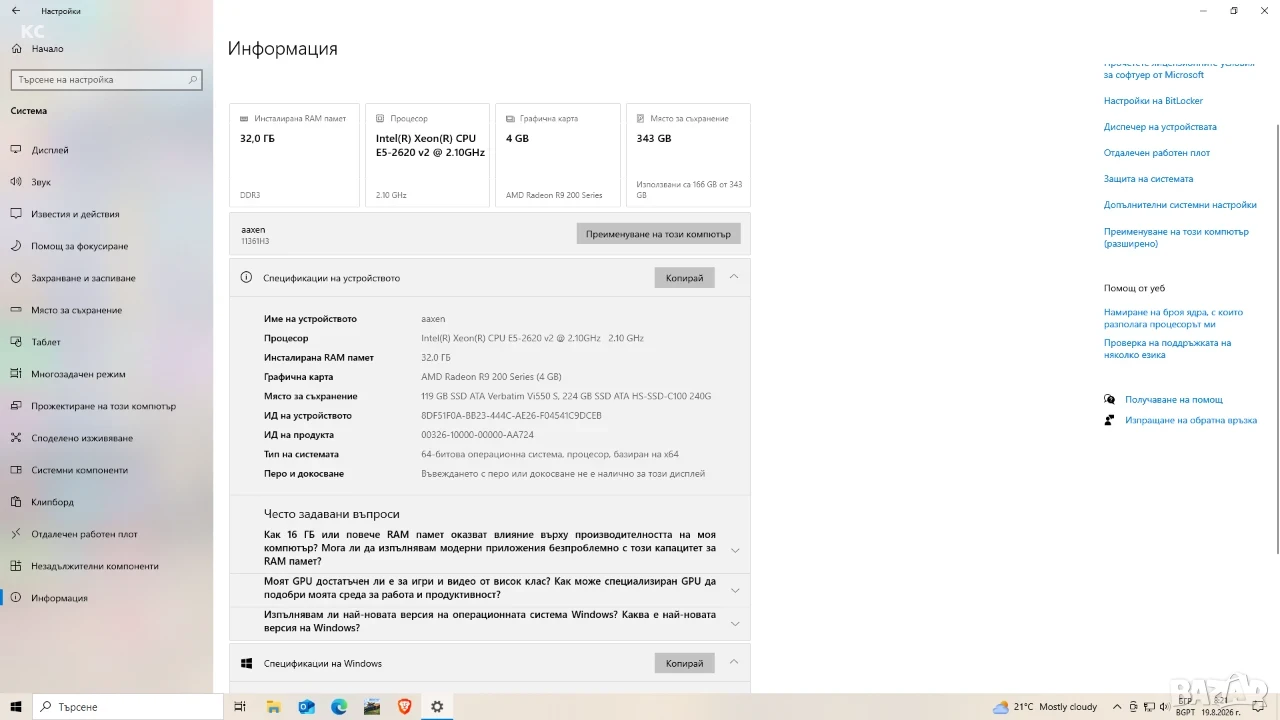Select the device ID value text

tap(511, 416)
